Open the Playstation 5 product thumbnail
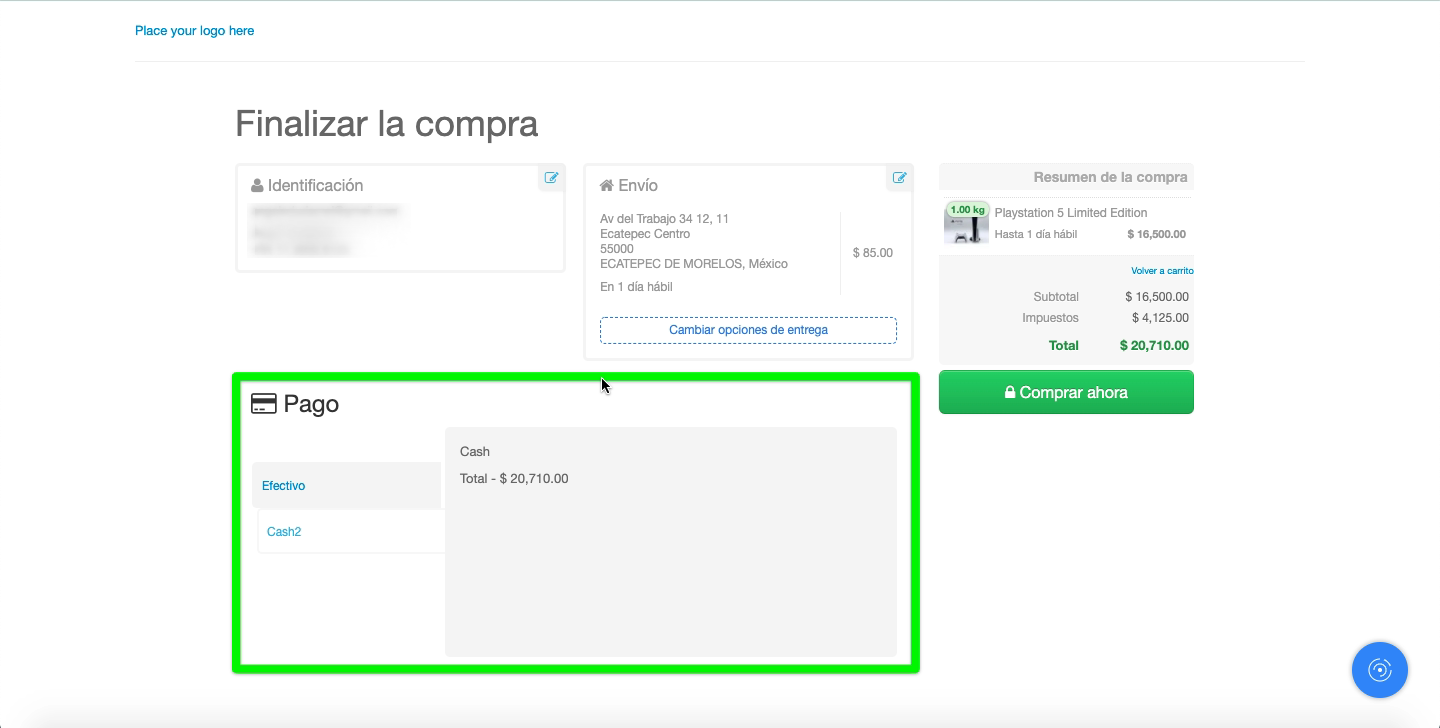The width and height of the screenshot is (1440, 728). coord(966,223)
